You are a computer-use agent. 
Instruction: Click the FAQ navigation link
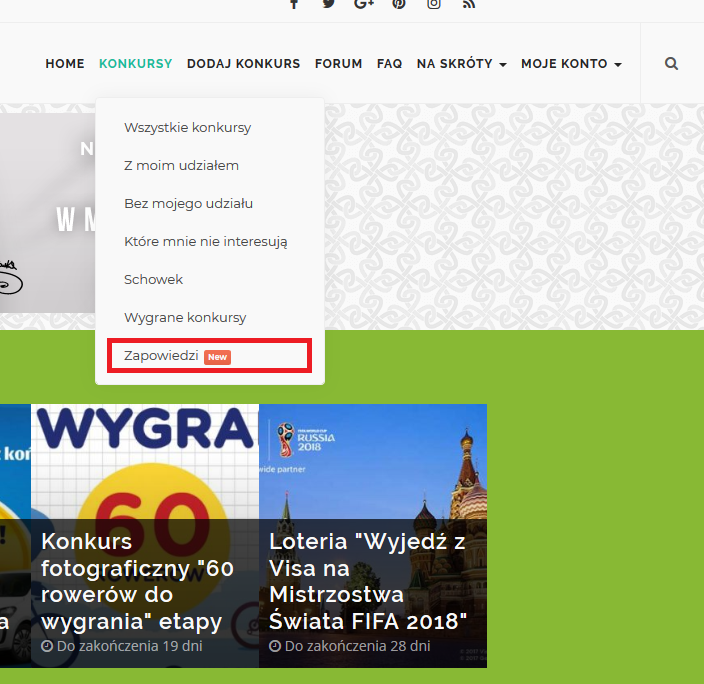pyautogui.click(x=389, y=63)
